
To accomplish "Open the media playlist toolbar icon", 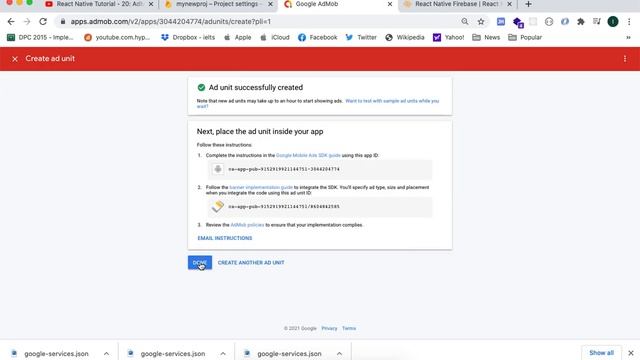I will 597,22.
